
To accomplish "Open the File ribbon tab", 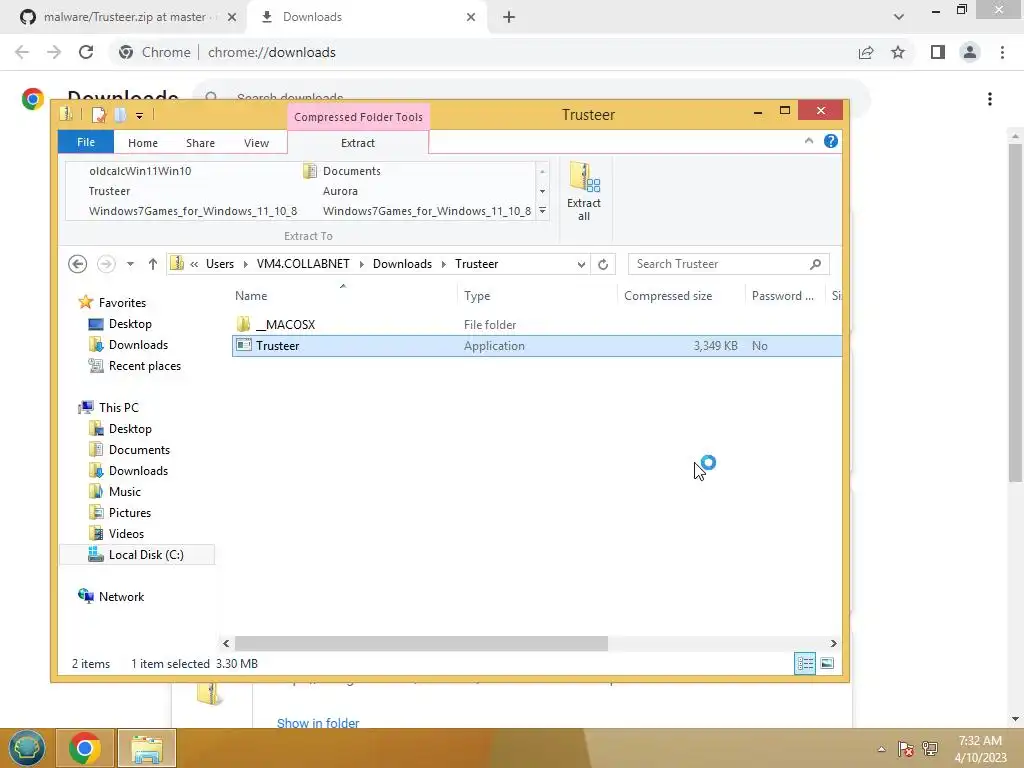I will [x=86, y=142].
